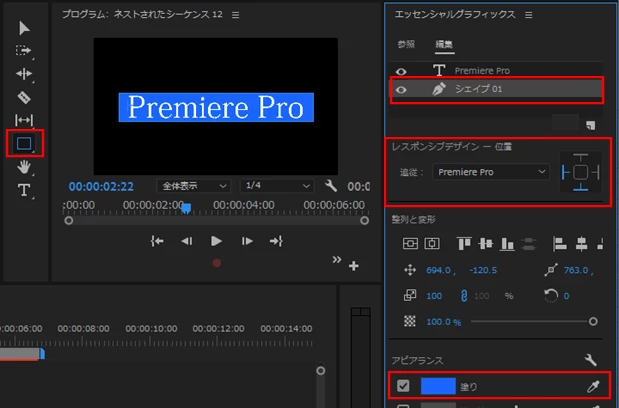619x408 pixels.
Task: Click Go to In point button
Action: pos(157,241)
